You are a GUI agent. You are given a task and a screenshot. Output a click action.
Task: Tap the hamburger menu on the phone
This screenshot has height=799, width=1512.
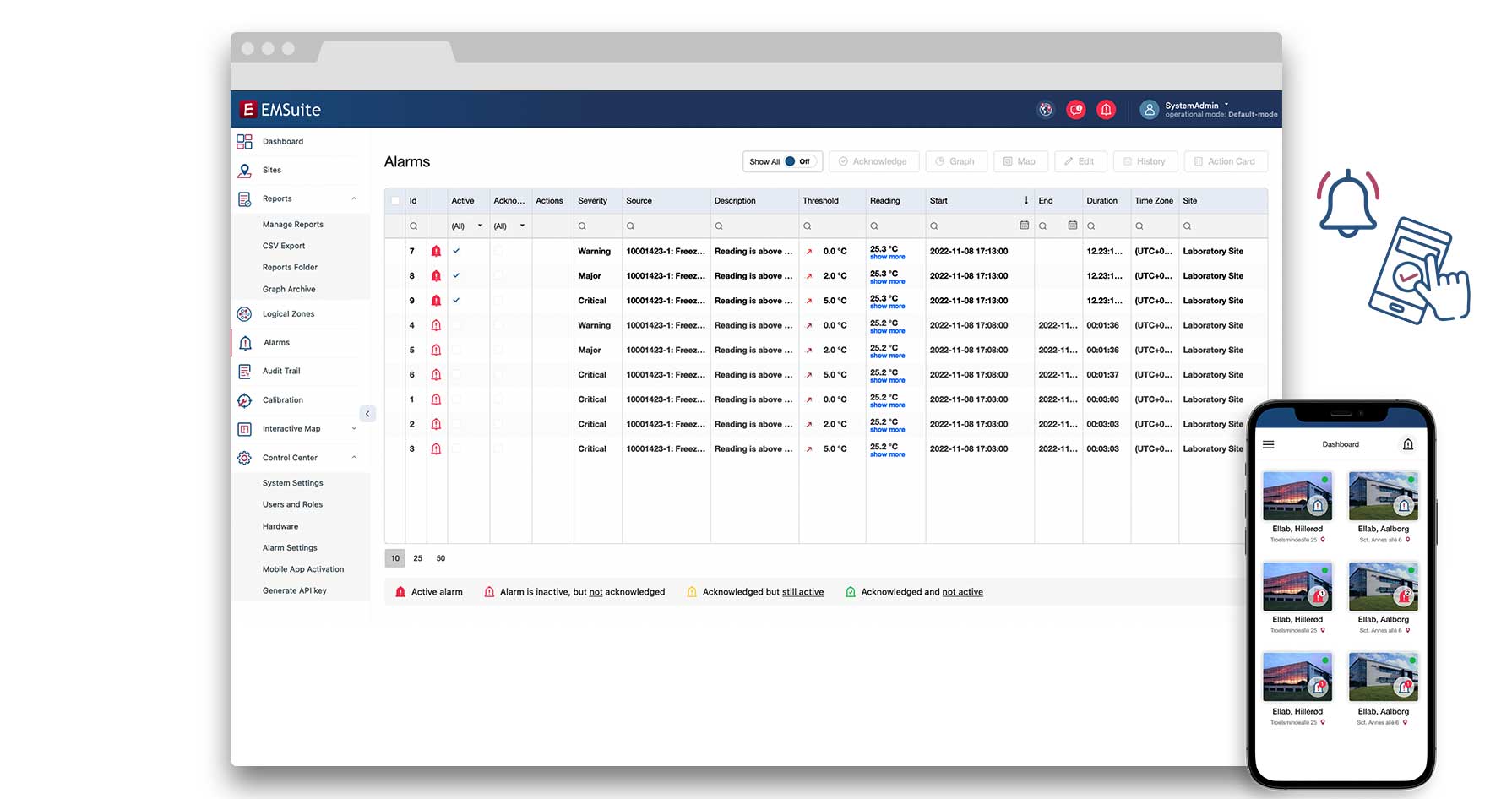[x=1268, y=444]
